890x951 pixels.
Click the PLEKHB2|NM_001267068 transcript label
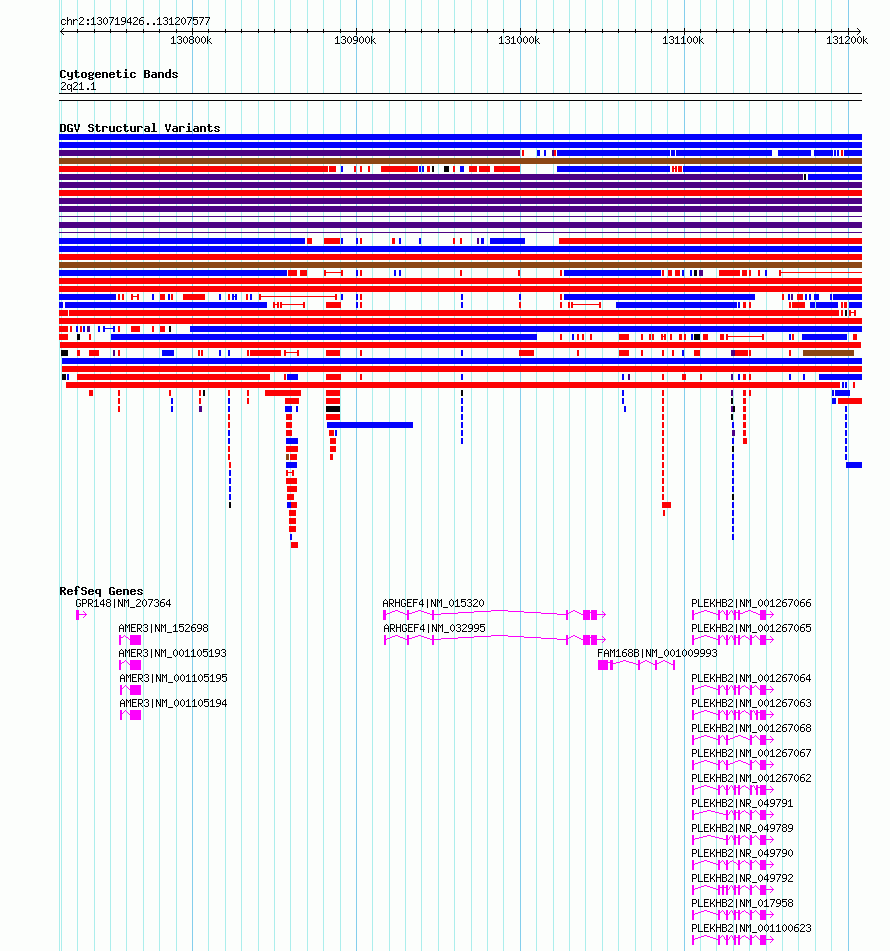(x=751, y=728)
